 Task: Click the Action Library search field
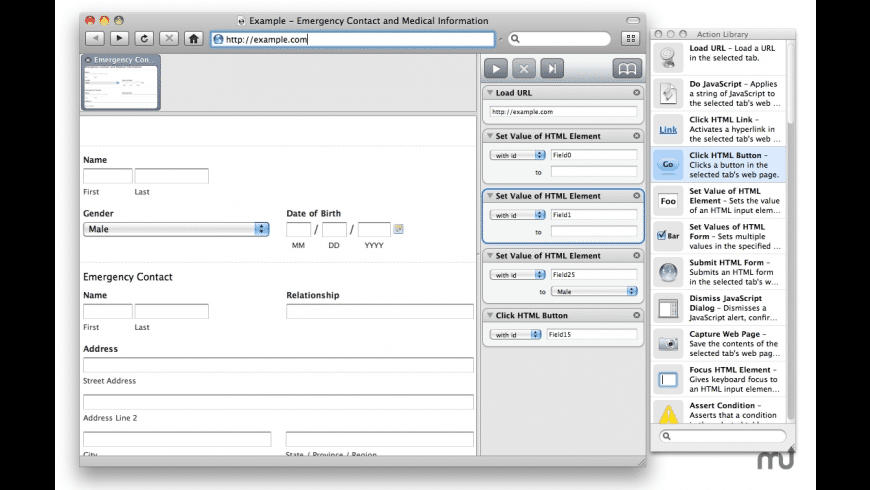pos(722,436)
